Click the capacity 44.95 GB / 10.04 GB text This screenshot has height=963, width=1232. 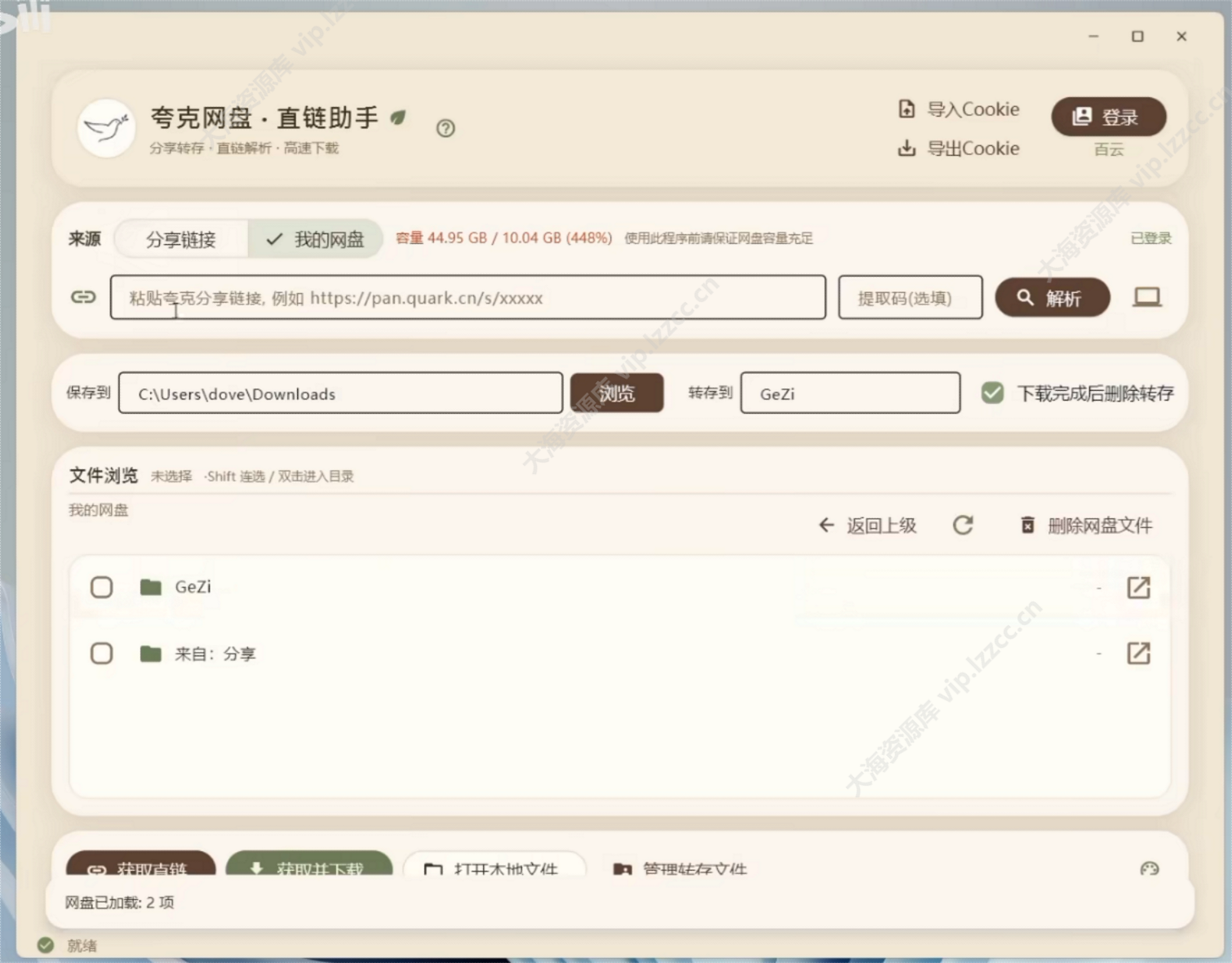[x=503, y=238]
